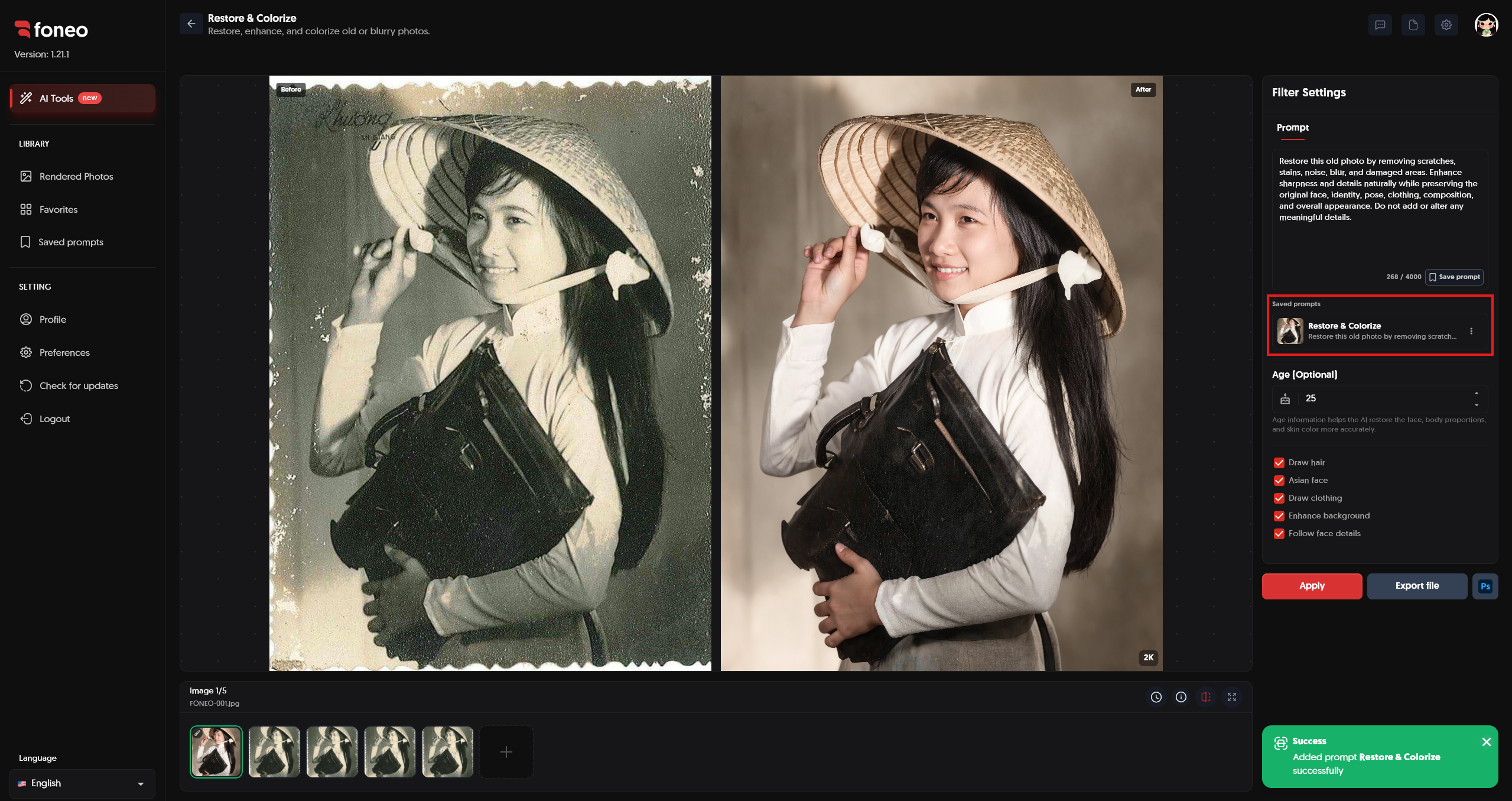
Task: Increase age with the stepper up arrow
Action: coord(1476,393)
